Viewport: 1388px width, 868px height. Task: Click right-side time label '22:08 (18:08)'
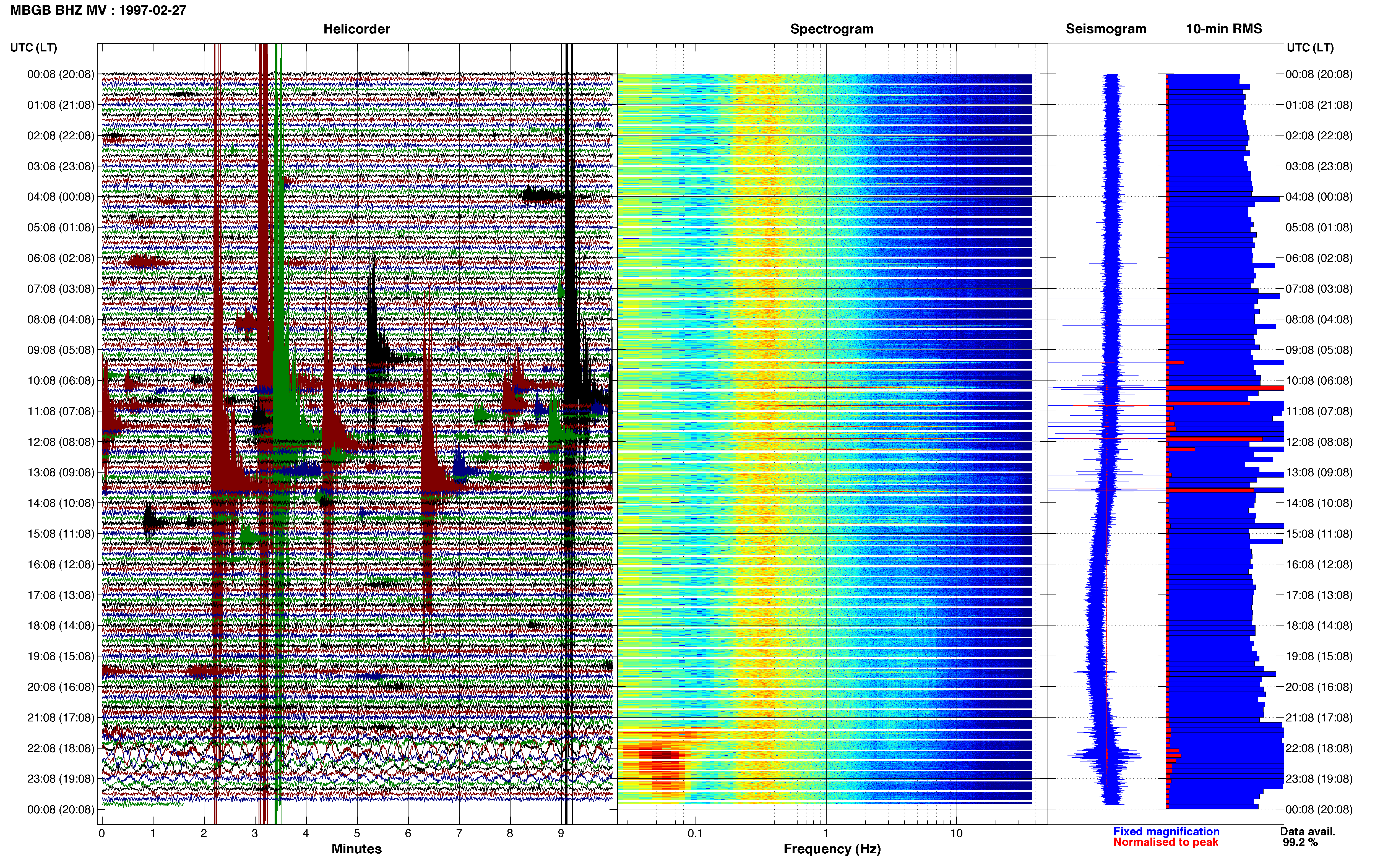[x=1319, y=749]
